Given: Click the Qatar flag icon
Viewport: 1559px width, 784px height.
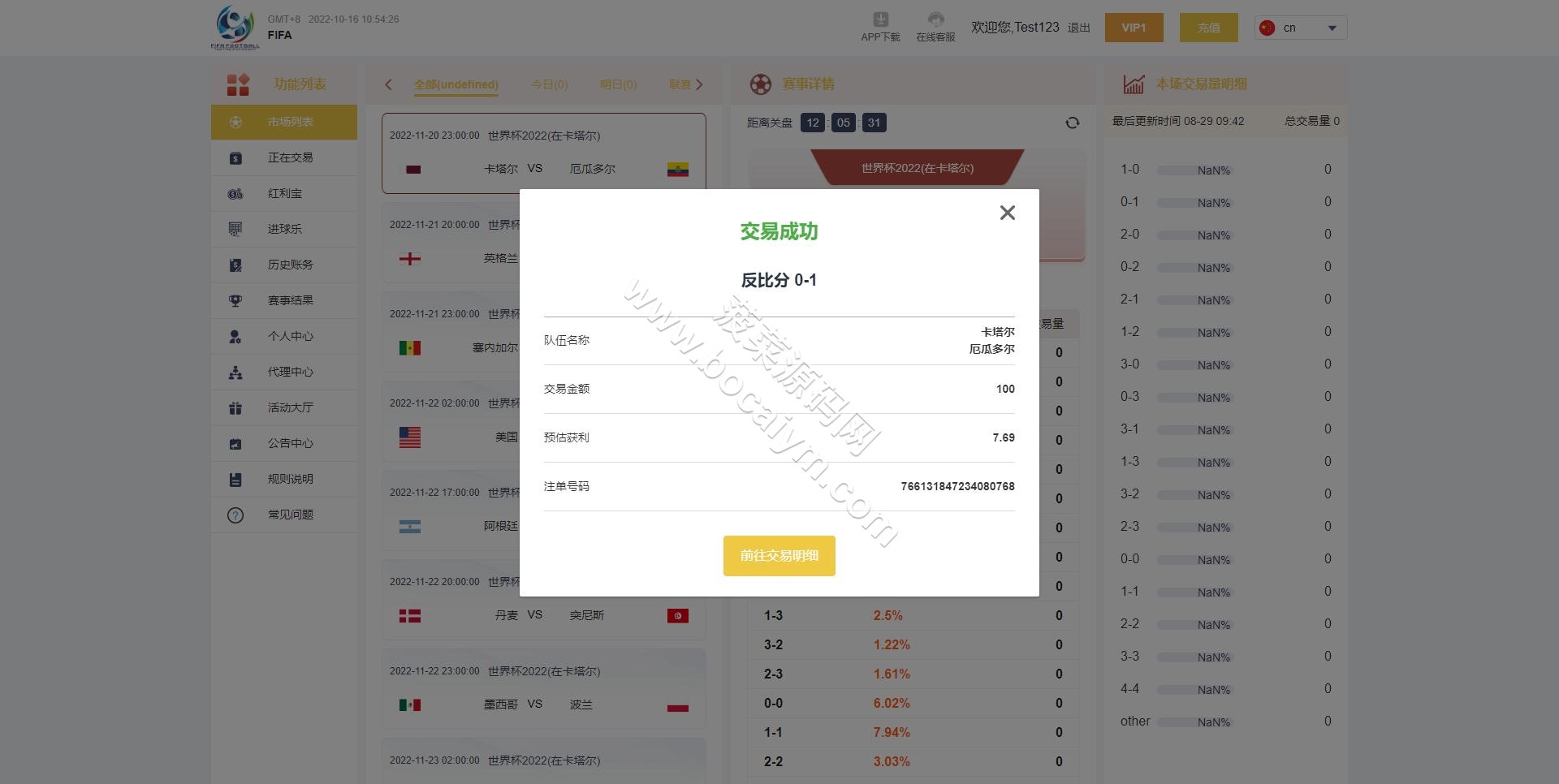Looking at the screenshot, I should coord(413,170).
